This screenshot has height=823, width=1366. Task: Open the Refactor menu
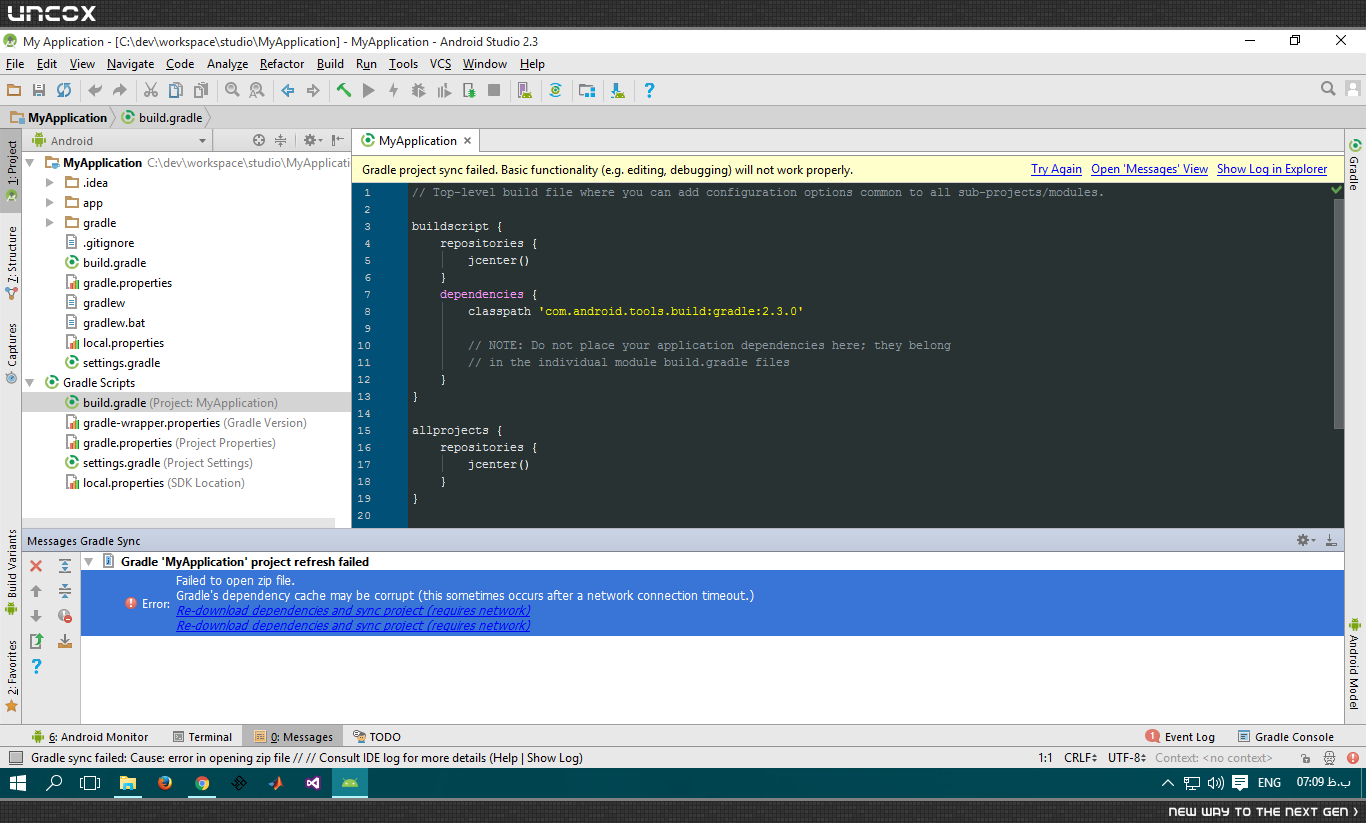282,64
